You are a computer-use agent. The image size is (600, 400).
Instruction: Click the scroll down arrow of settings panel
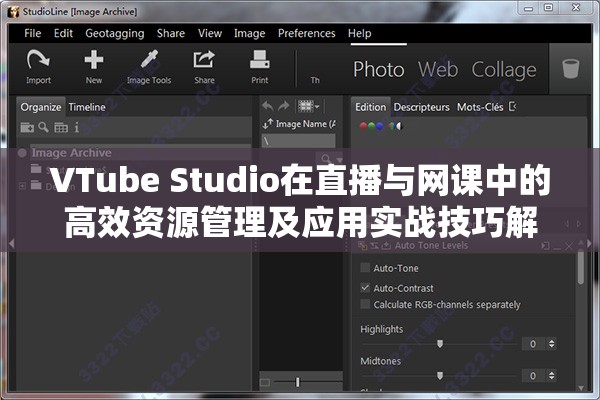580,388
